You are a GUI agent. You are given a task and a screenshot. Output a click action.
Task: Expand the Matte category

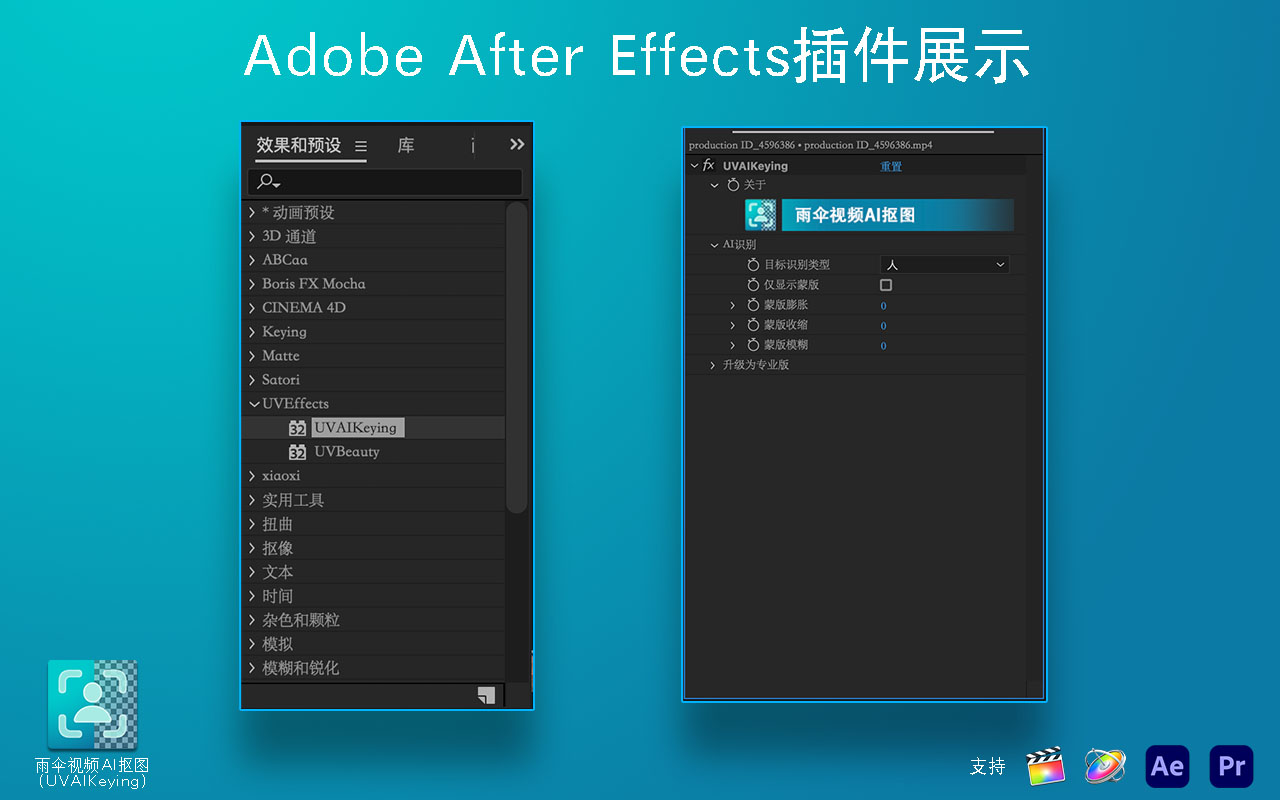tap(252, 356)
